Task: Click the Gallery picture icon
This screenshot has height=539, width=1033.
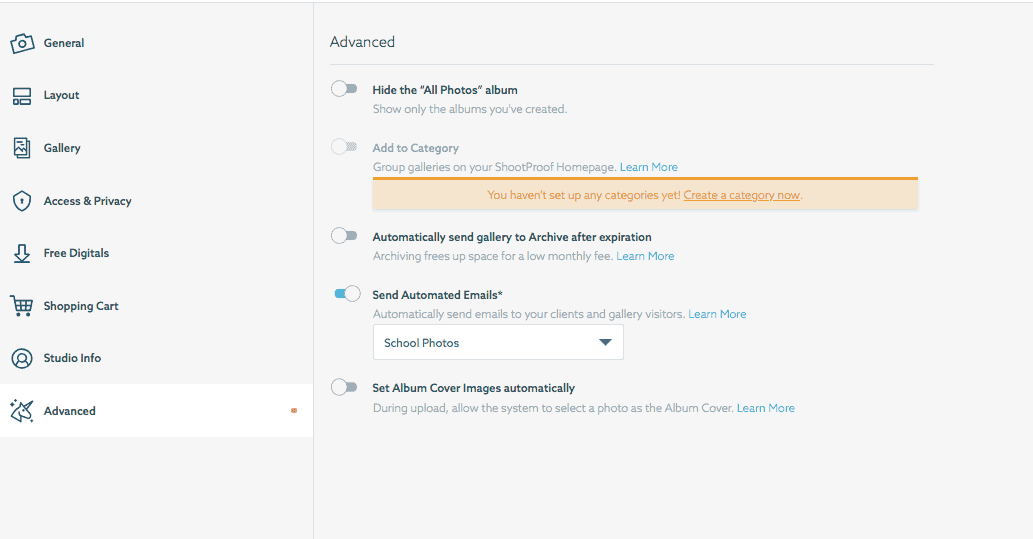Action: (x=22, y=148)
